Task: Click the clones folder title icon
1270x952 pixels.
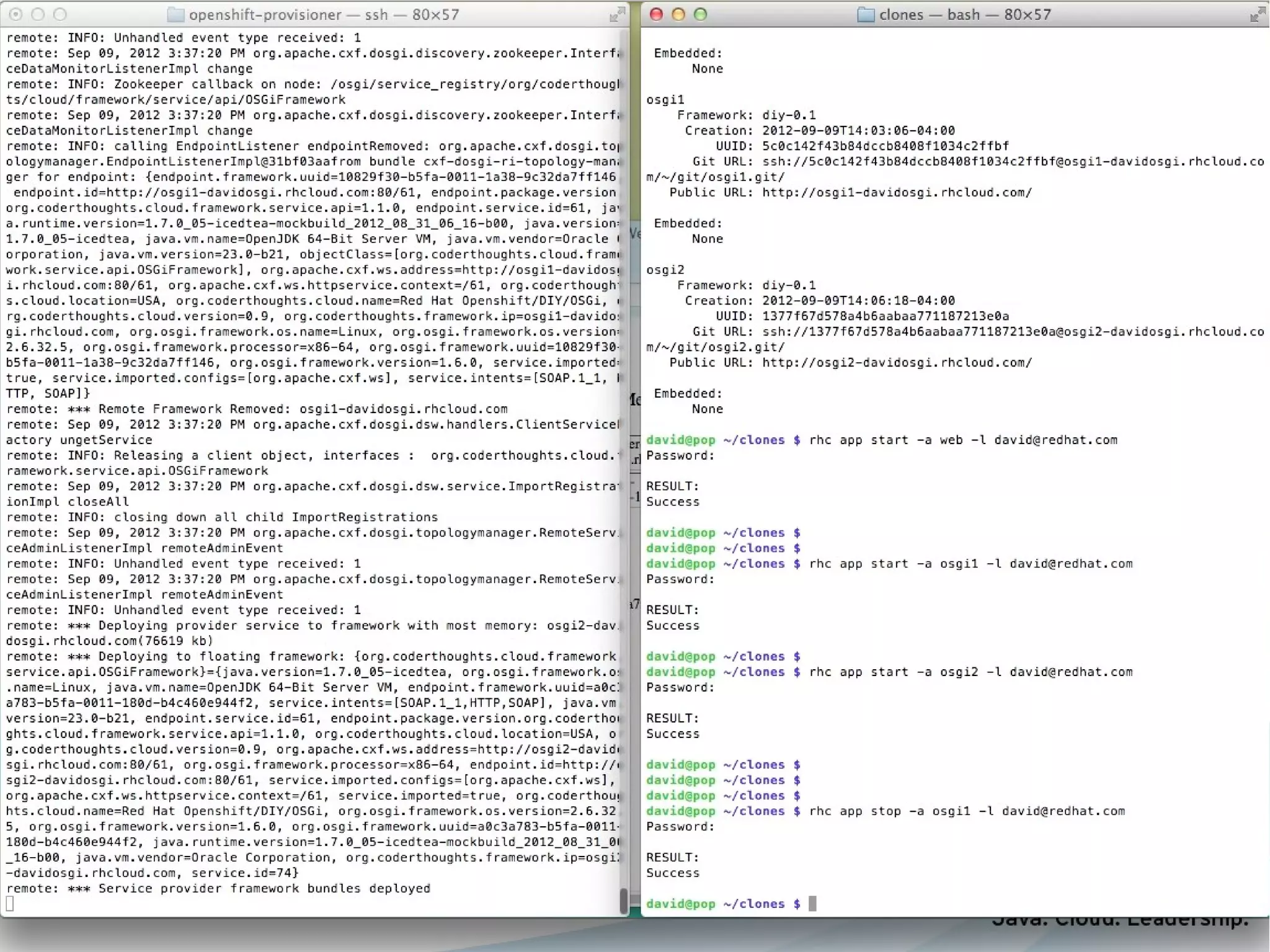Action: coord(865,14)
